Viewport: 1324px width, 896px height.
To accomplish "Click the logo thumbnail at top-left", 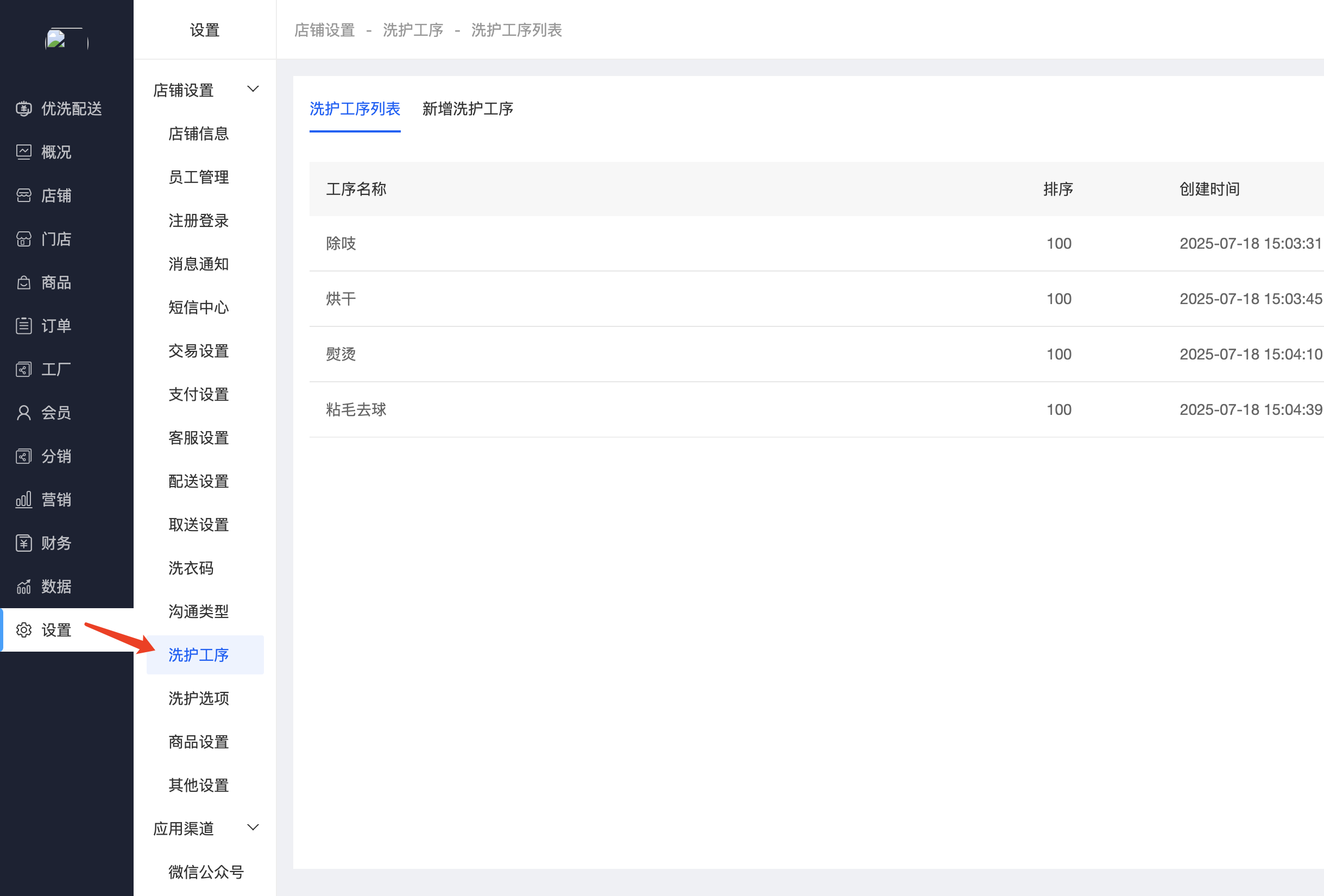I will 67,40.
